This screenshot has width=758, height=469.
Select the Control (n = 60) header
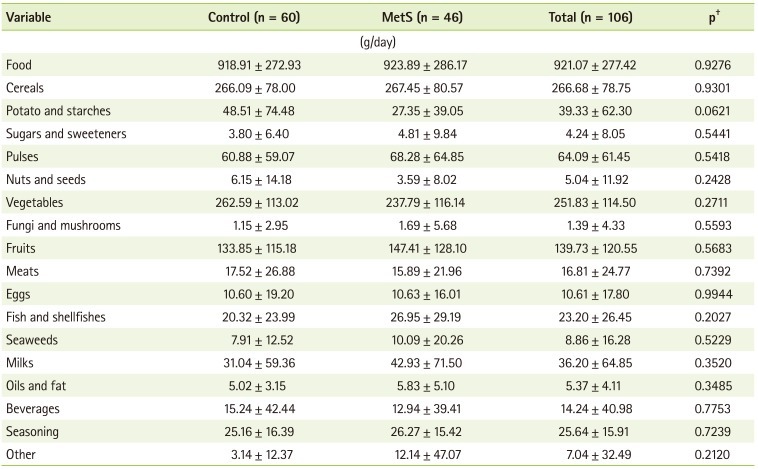pos(251,18)
